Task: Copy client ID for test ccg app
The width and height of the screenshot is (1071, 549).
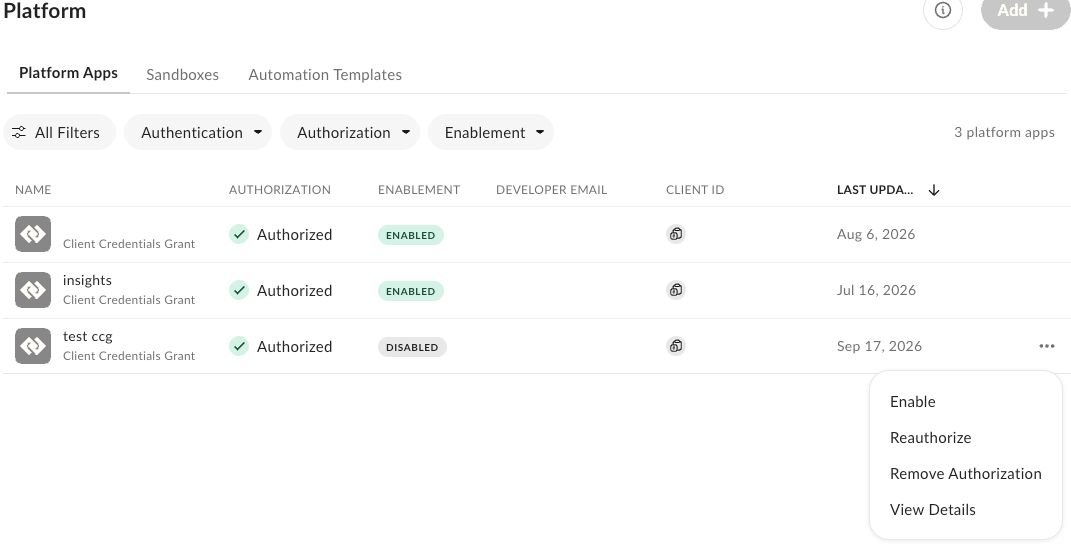Action: point(676,346)
